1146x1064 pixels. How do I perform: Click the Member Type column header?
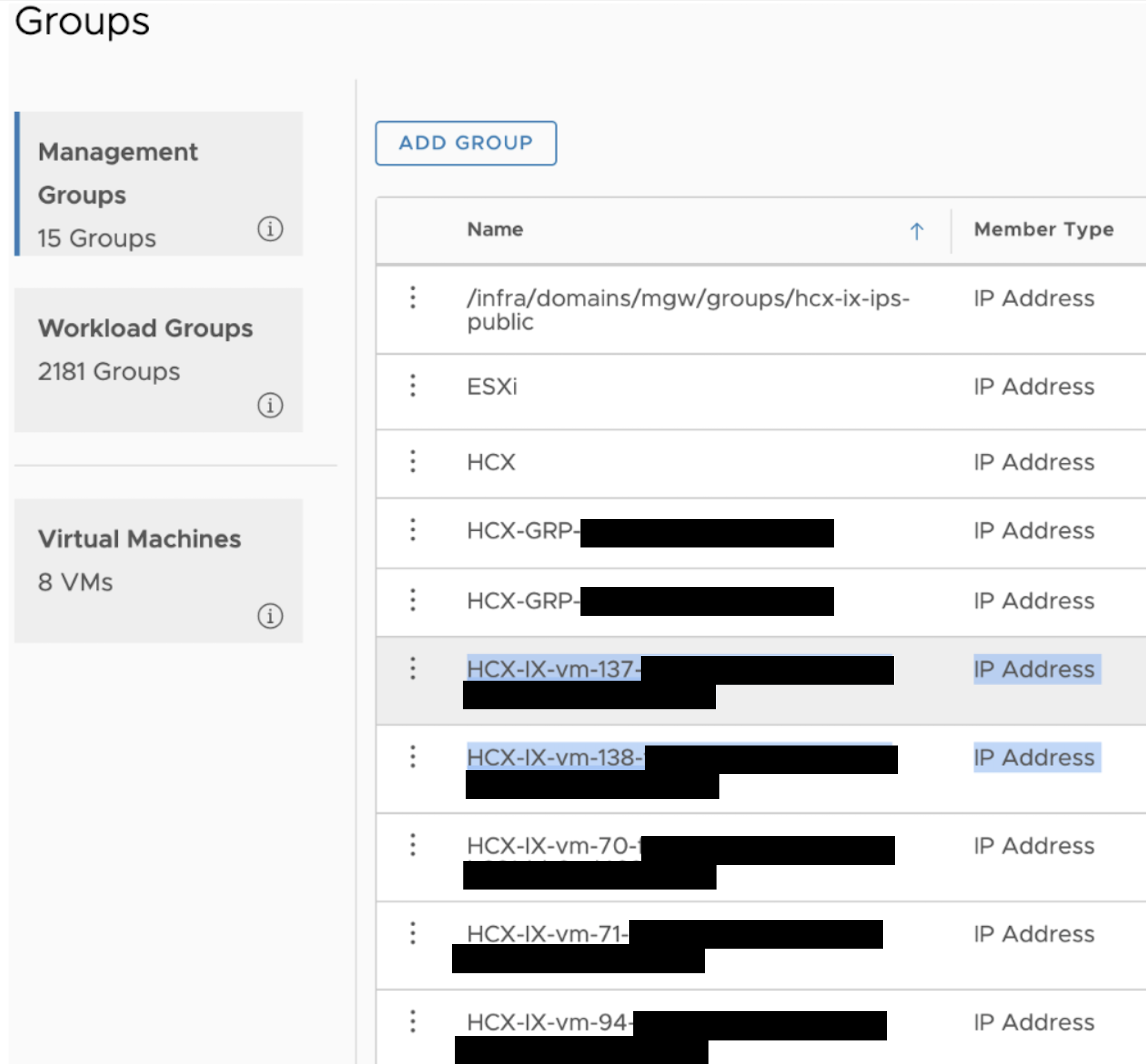click(1043, 229)
